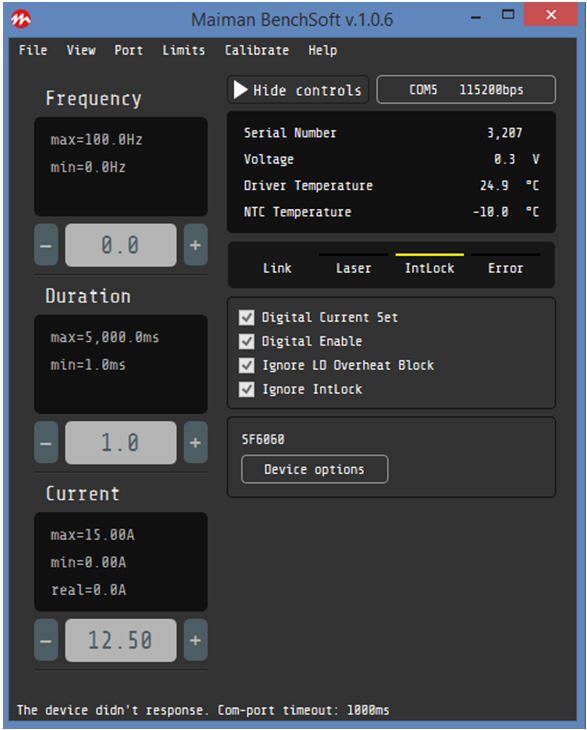The image size is (587, 730).
Task: Uncheck the Digital Enable checkbox
Action: 247,341
